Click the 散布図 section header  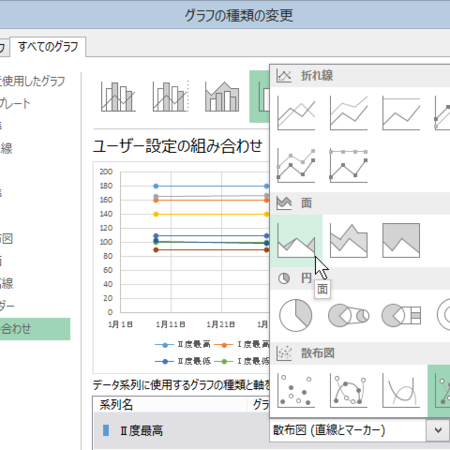360,353
